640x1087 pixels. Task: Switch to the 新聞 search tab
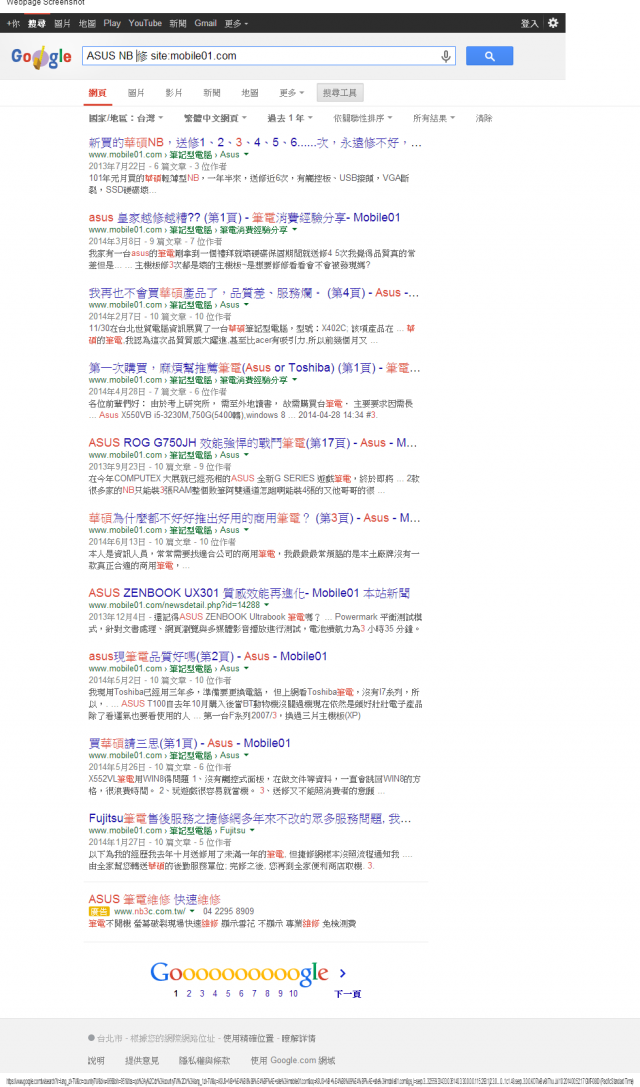pos(211,93)
